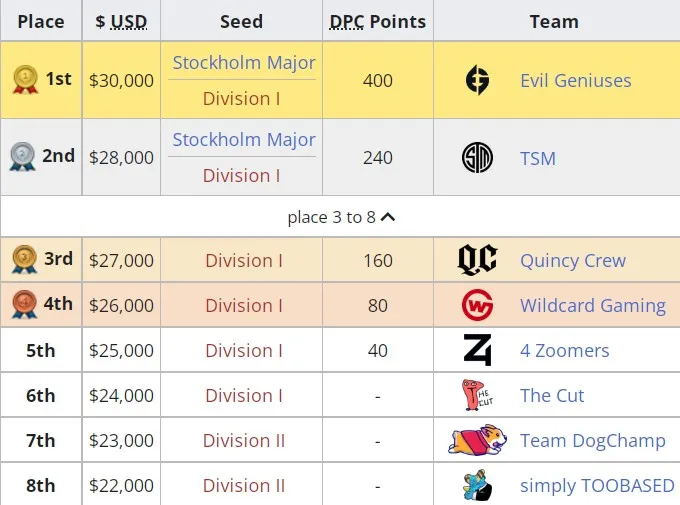
Task: Click the $ USD column header
Action: click(x=121, y=21)
